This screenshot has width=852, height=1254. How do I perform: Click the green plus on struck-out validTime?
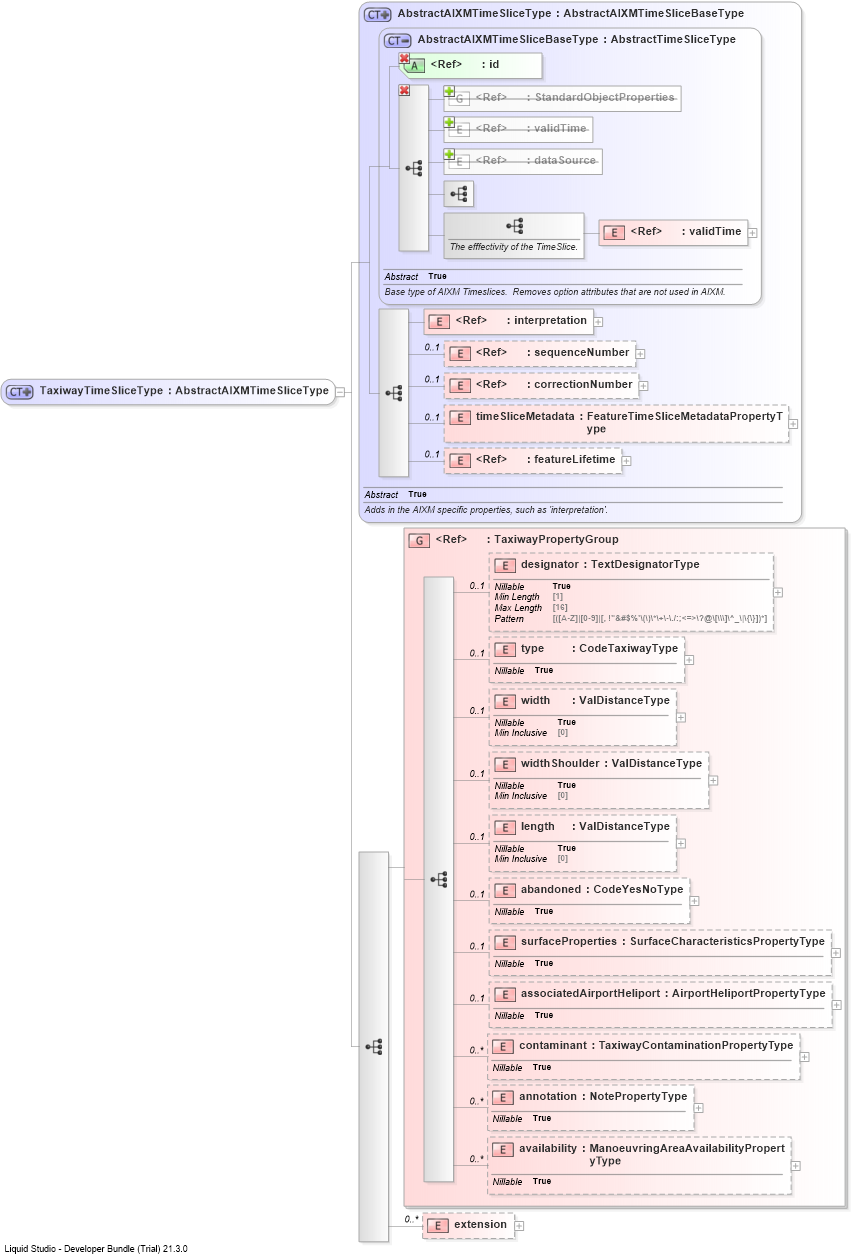click(x=449, y=122)
